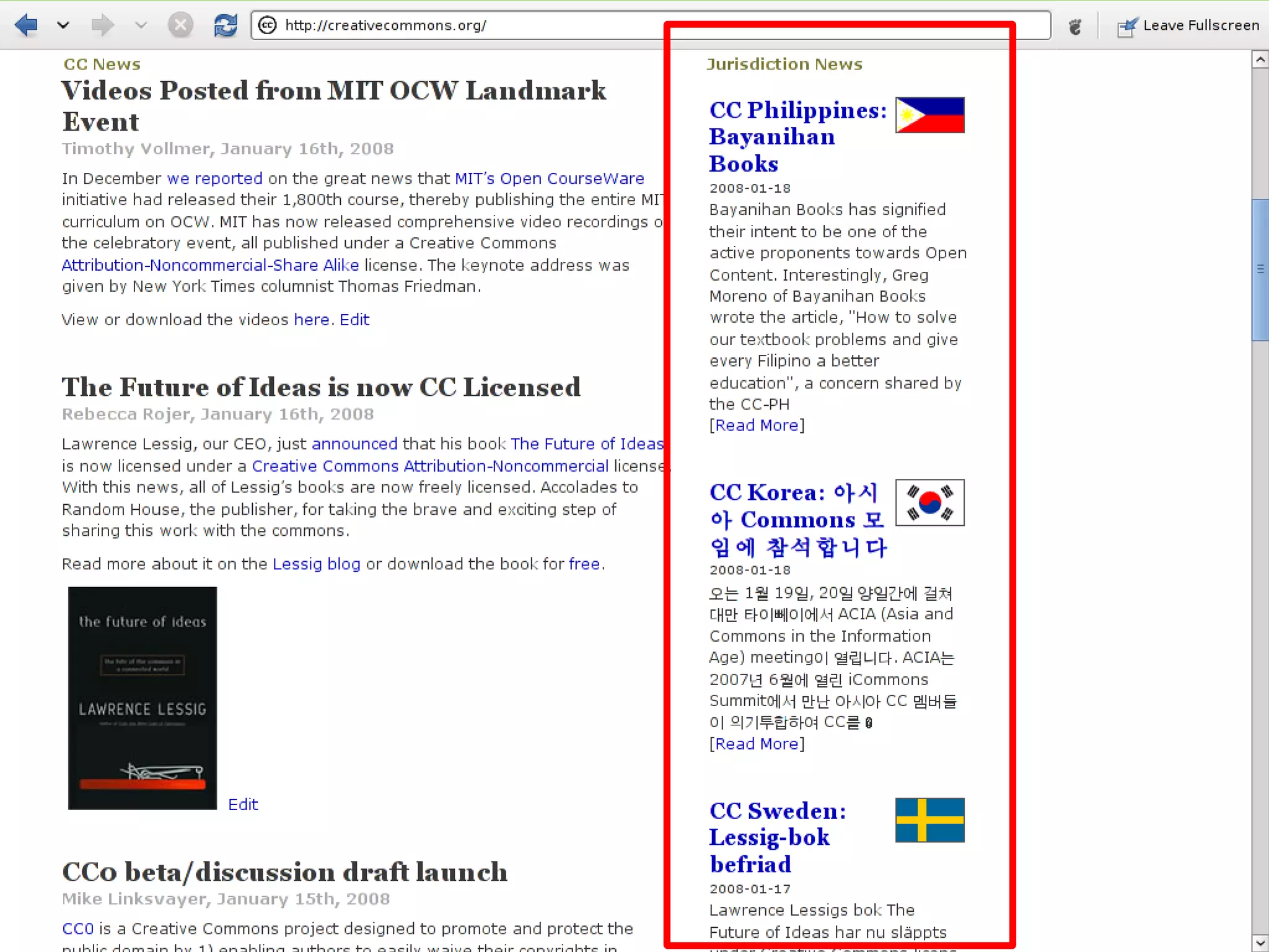Click the Forward navigation arrow
Screen dimensions: 1269x952
coord(102,25)
